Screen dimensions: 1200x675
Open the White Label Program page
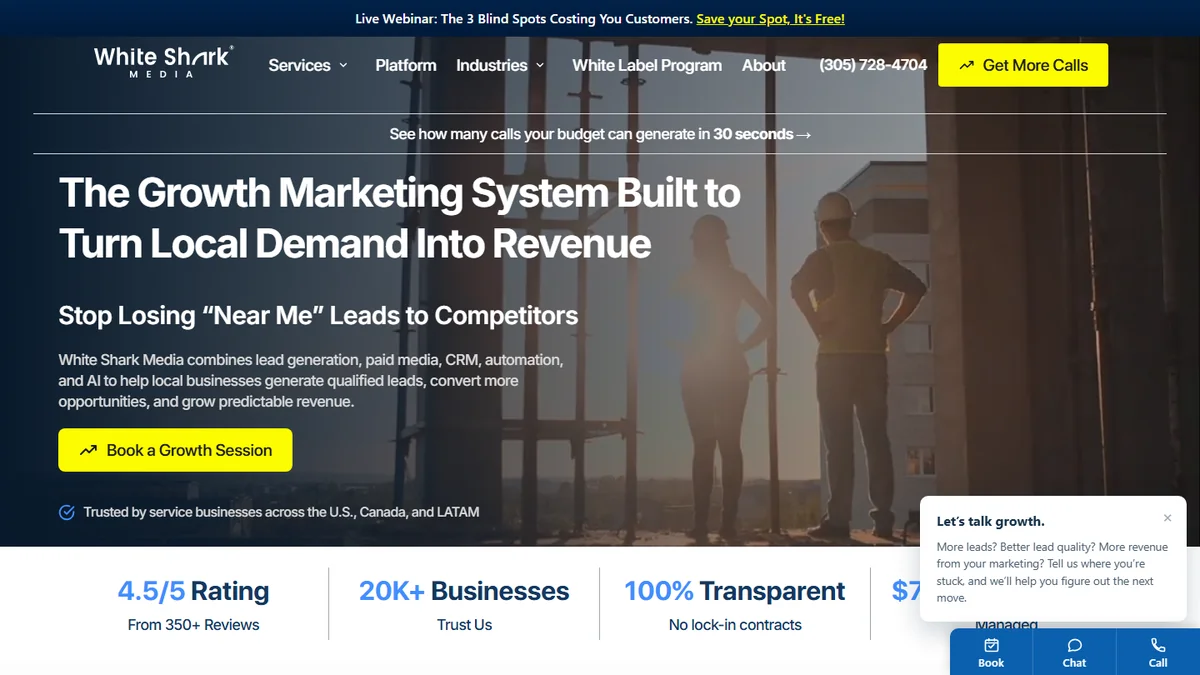647,65
